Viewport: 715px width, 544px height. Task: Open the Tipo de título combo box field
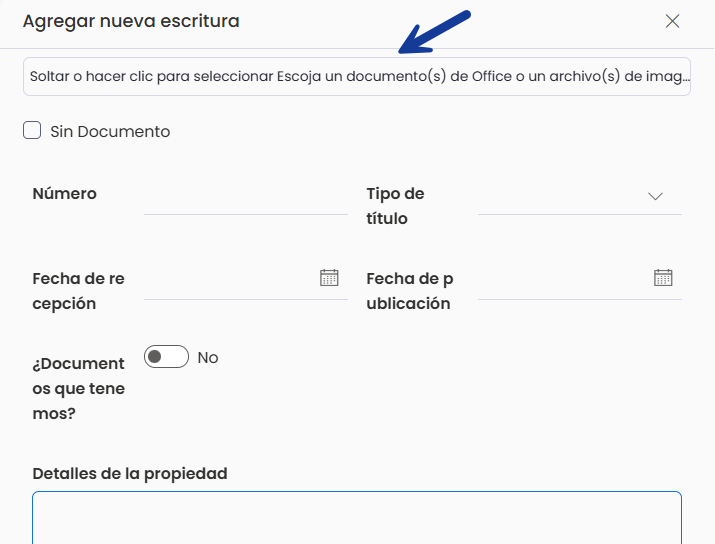pyautogui.click(x=580, y=197)
